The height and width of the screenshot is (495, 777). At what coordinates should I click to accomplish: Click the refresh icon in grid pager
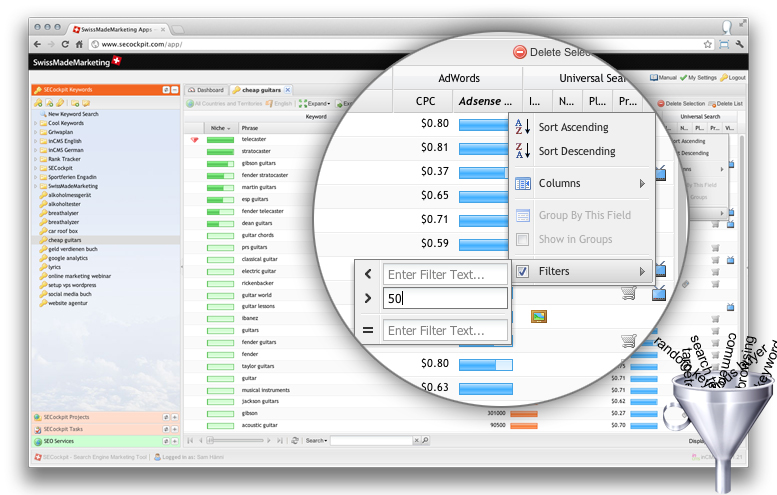[295, 440]
